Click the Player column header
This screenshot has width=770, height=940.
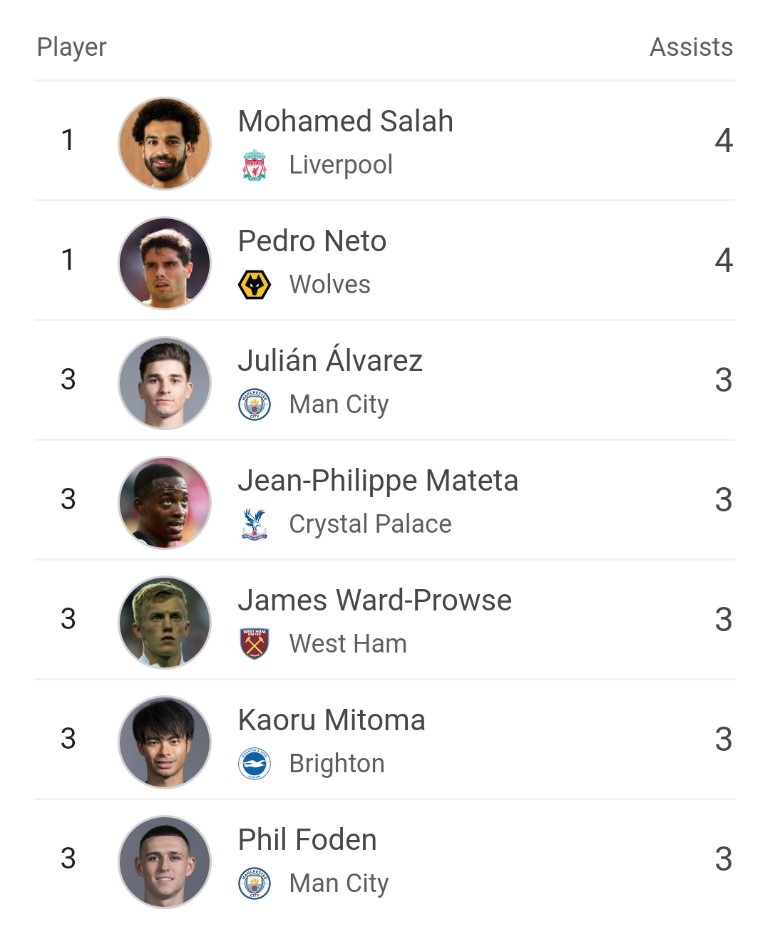(72, 47)
